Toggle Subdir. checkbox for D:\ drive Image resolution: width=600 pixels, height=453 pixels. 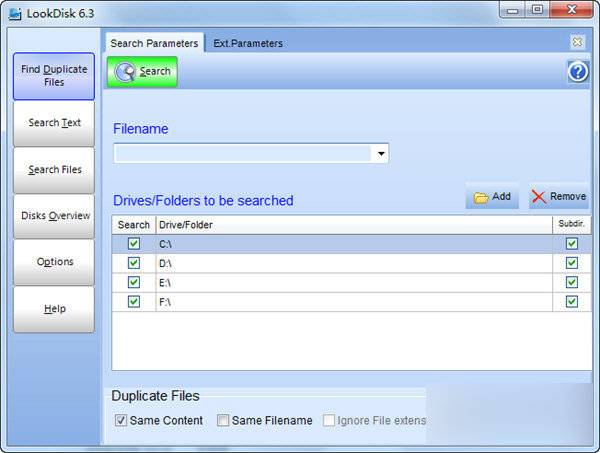pyautogui.click(x=572, y=263)
